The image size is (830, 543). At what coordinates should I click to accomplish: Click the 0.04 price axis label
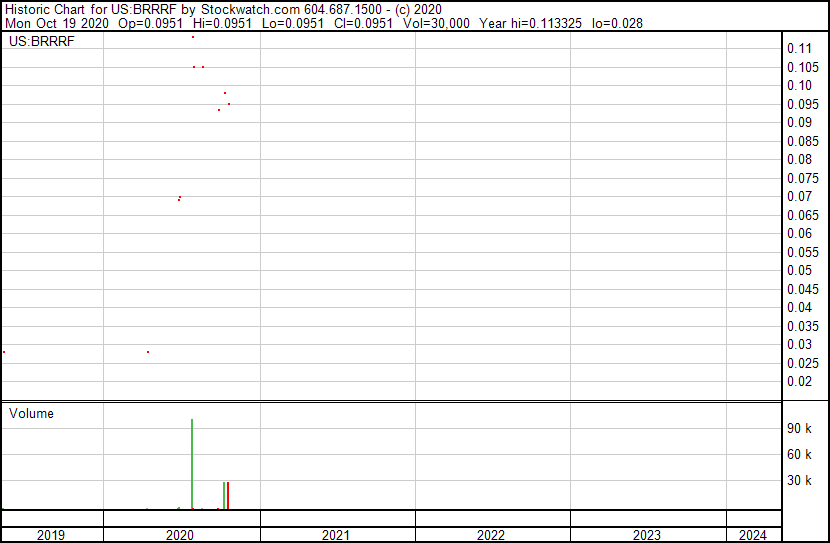(799, 307)
